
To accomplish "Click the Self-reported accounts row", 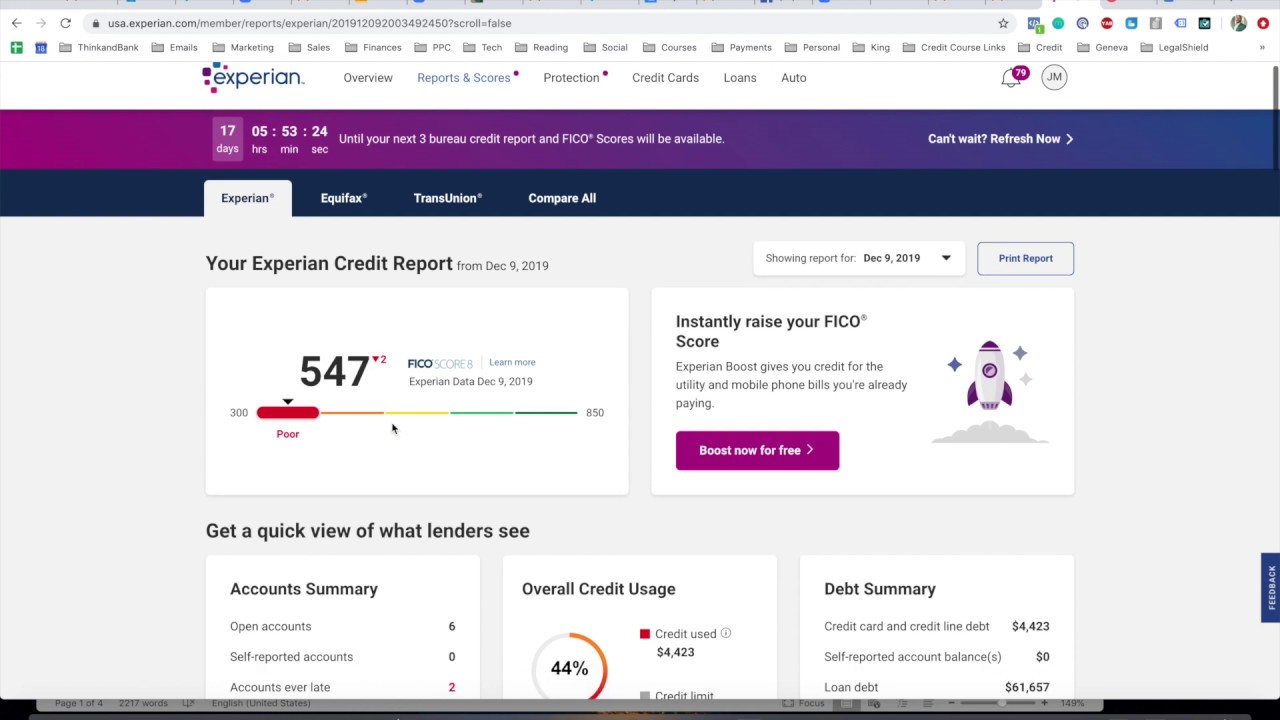I will pyautogui.click(x=343, y=657).
